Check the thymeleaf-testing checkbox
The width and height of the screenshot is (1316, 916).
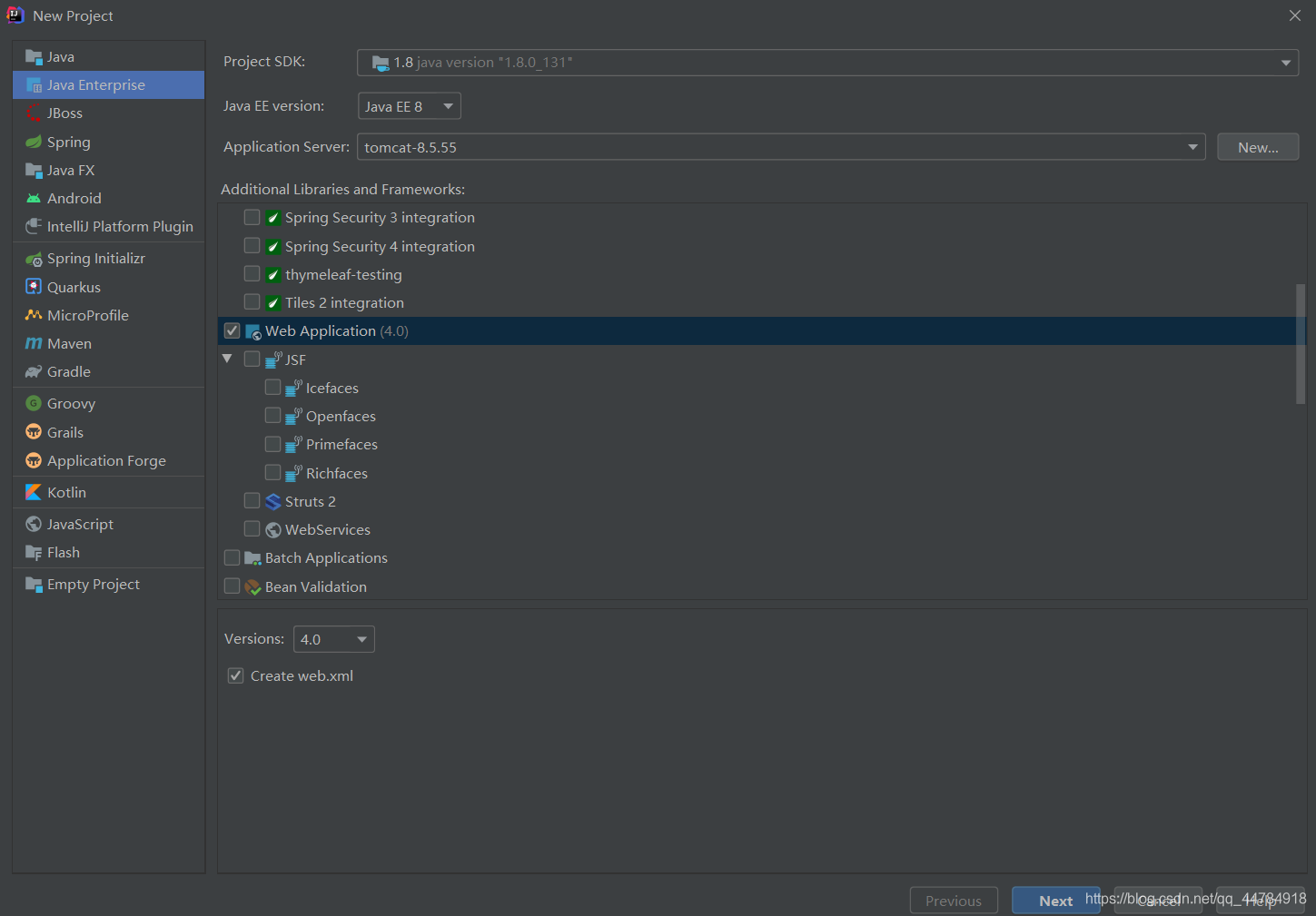pos(252,274)
